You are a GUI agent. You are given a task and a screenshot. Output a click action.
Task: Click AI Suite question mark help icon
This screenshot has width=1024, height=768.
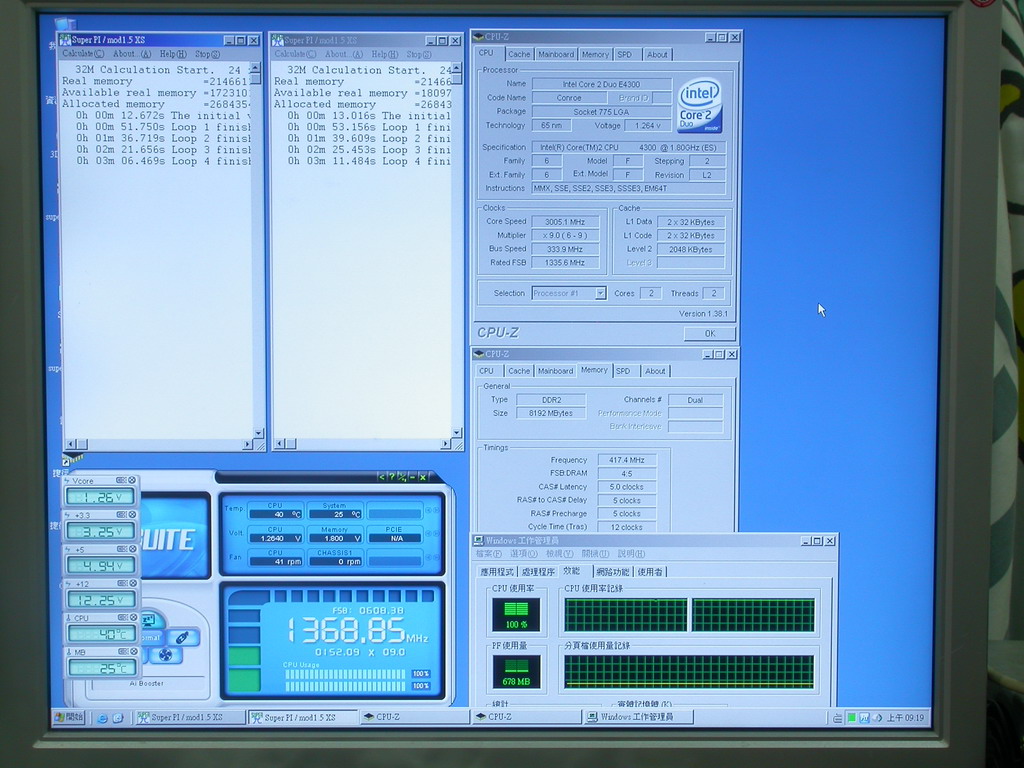[x=391, y=477]
